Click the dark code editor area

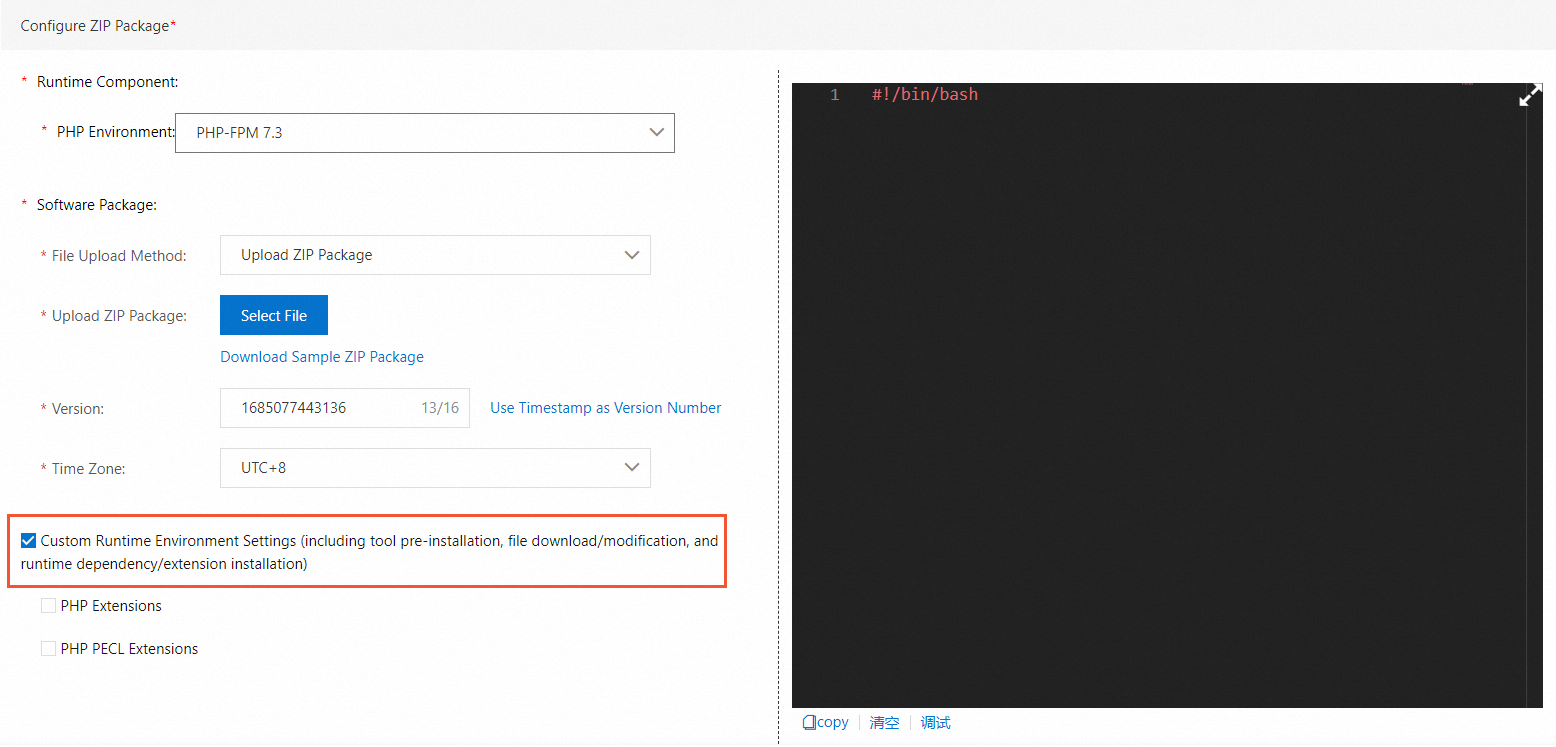click(x=1150, y=400)
